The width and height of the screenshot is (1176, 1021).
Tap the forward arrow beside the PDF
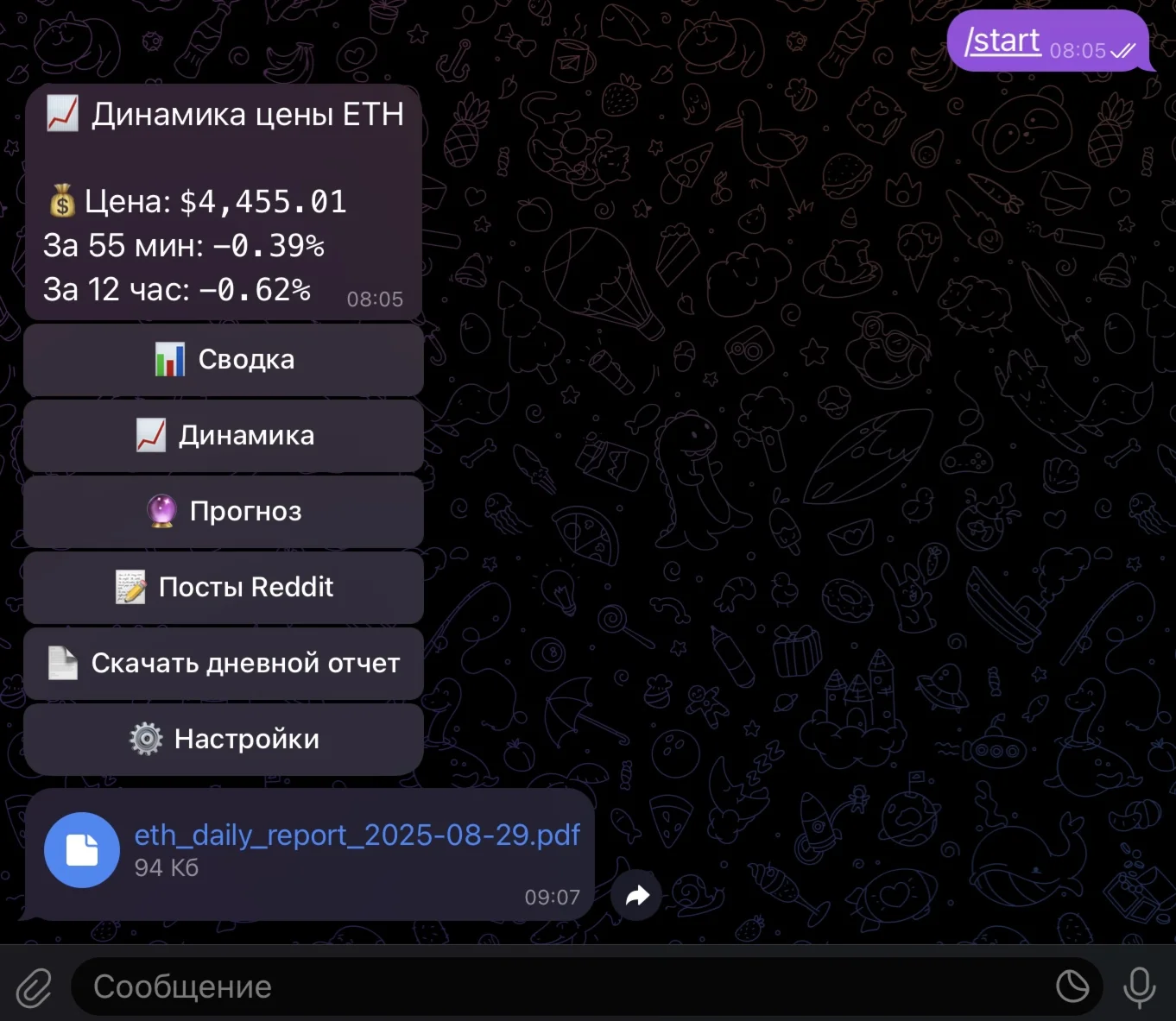coord(636,896)
